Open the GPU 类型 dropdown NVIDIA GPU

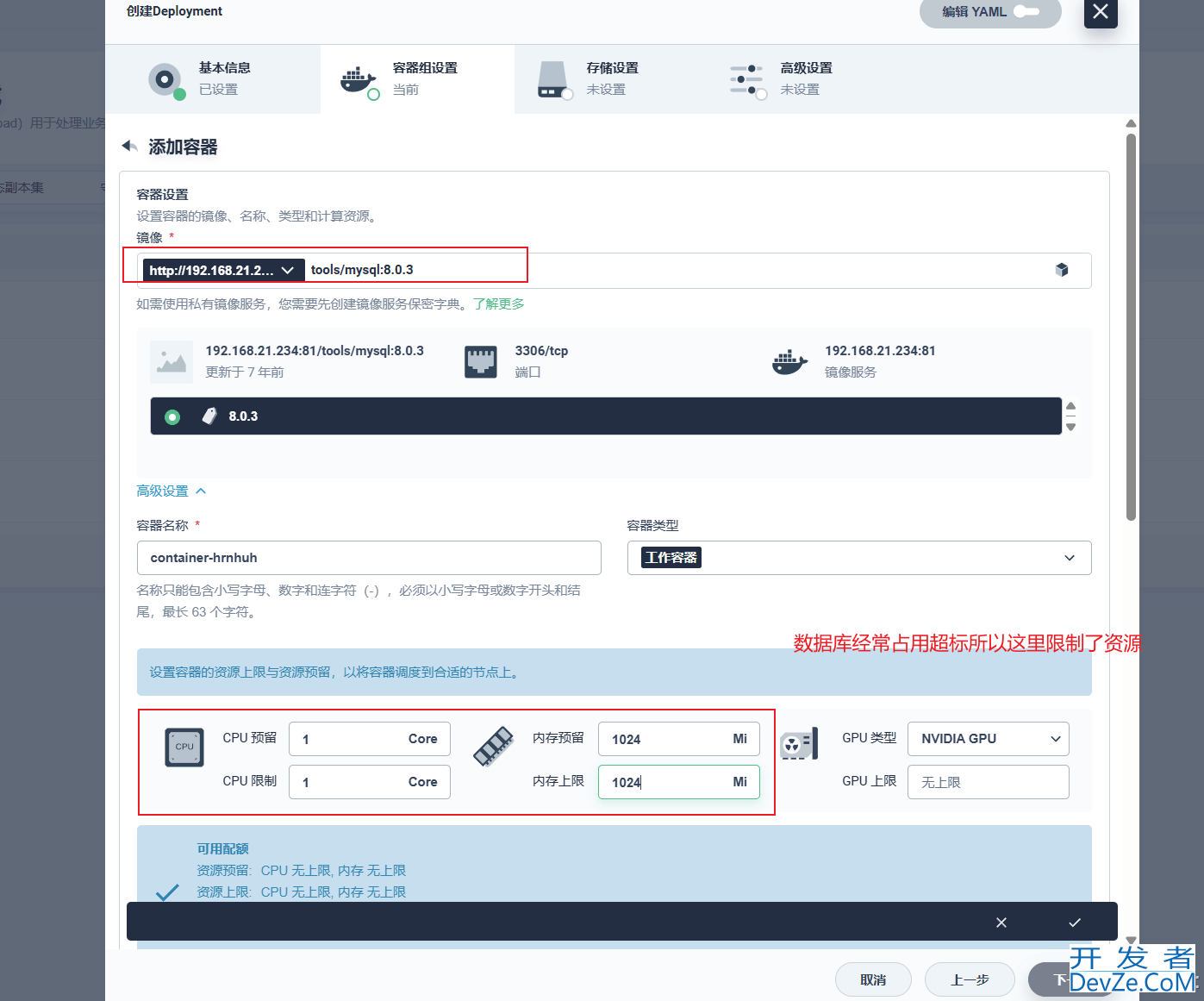point(989,739)
